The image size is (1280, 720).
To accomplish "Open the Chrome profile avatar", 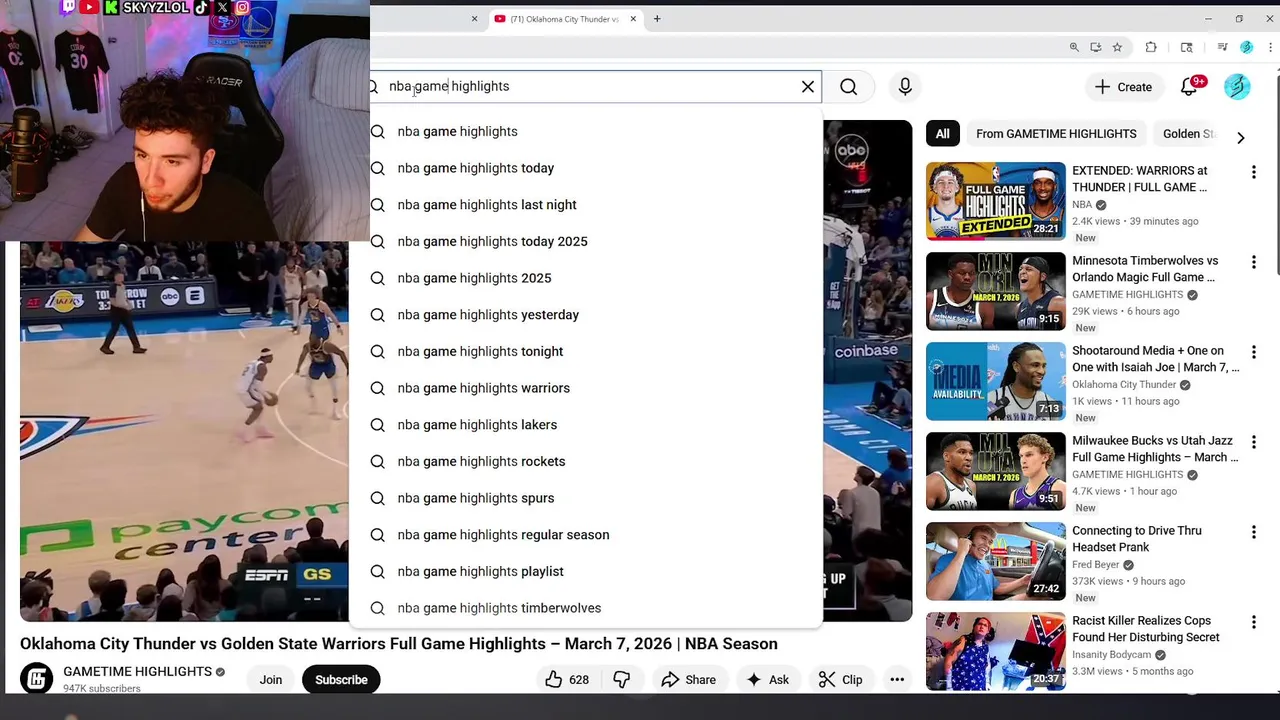I will pos(1246,47).
